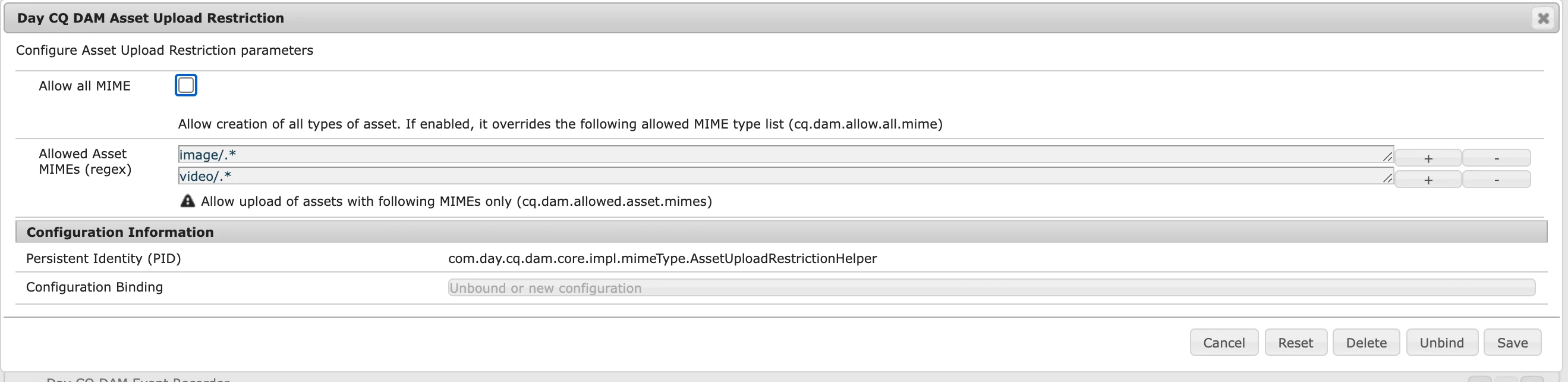The height and width of the screenshot is (382, 1568).
Task: Save the upload restriction settings
Action: click(x=1512, y=342)
